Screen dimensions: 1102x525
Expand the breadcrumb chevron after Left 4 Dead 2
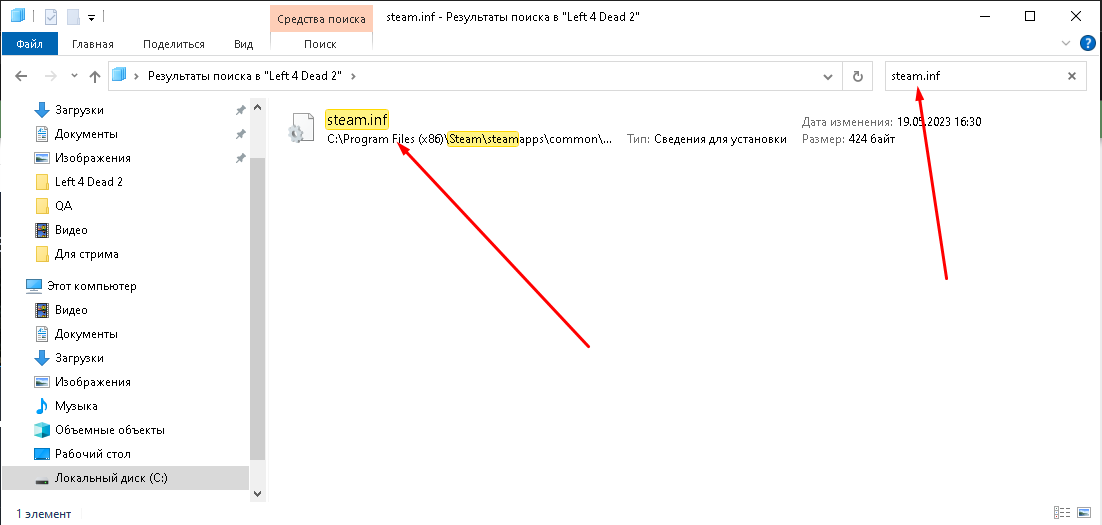pyautogui.click(x=353, y=76)
